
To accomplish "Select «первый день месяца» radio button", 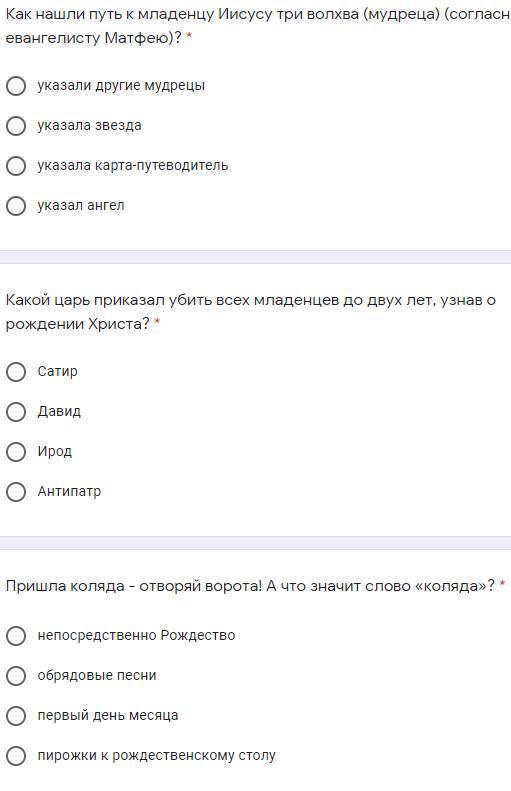I will pos(16,716).
